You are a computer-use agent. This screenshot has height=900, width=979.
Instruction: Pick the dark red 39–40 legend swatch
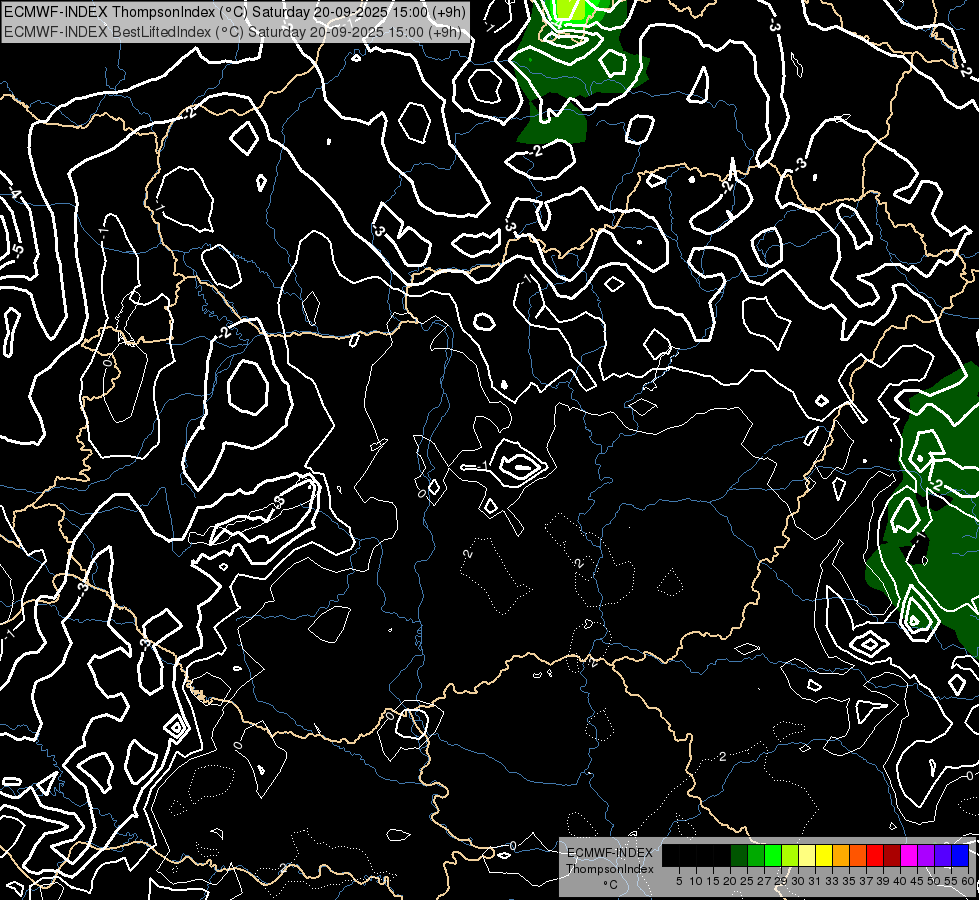(x=892, y=855)
